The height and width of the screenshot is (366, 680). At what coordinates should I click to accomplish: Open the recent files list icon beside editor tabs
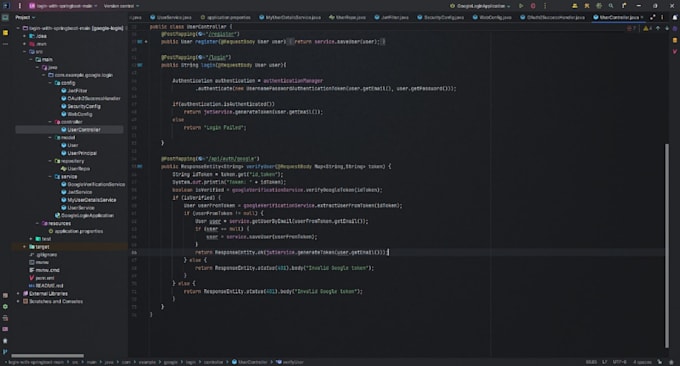tap(662, 17)
